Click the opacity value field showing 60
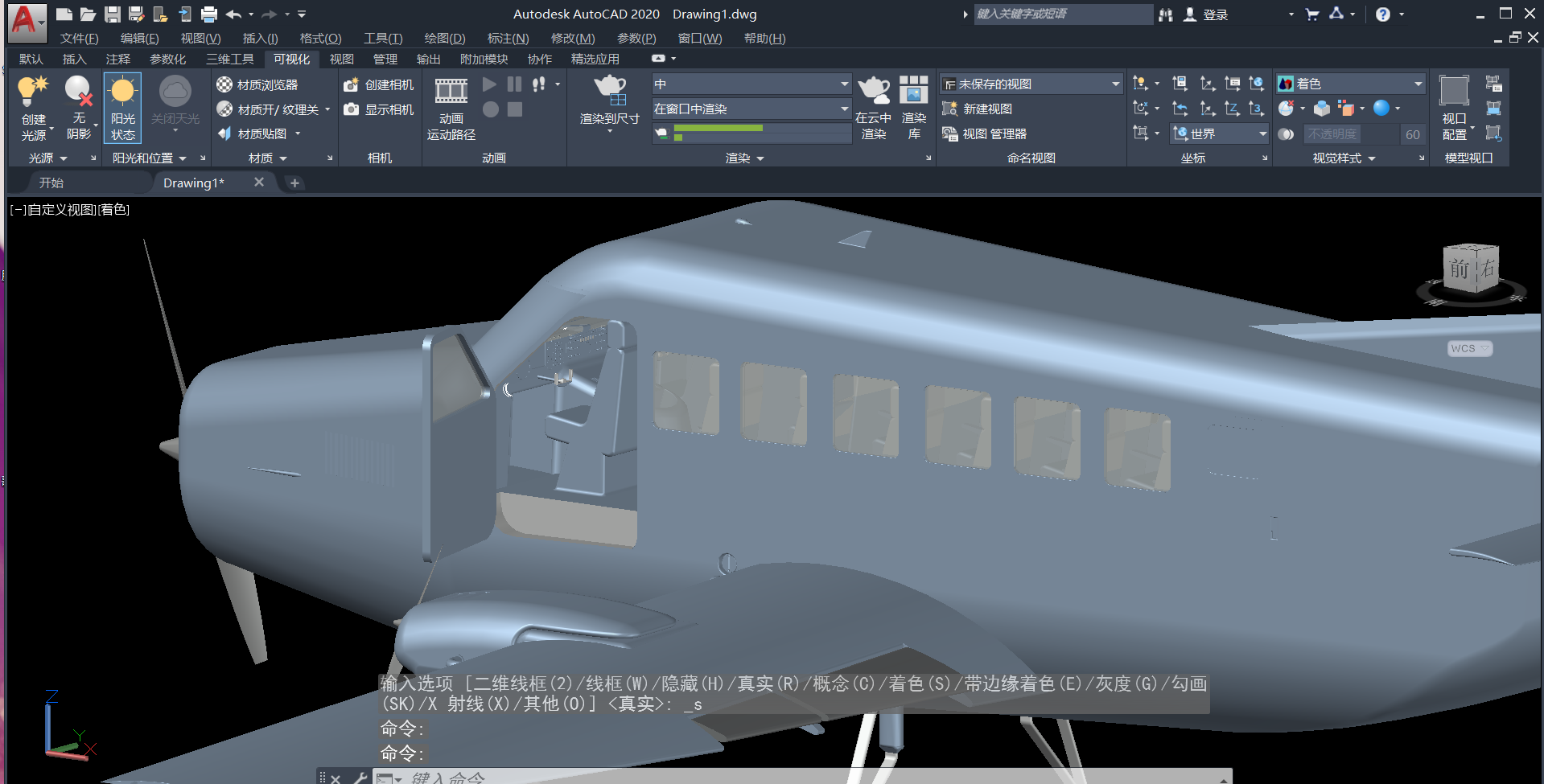The height and width of the screenshot is (784, 1544). tap(1413, 134)
